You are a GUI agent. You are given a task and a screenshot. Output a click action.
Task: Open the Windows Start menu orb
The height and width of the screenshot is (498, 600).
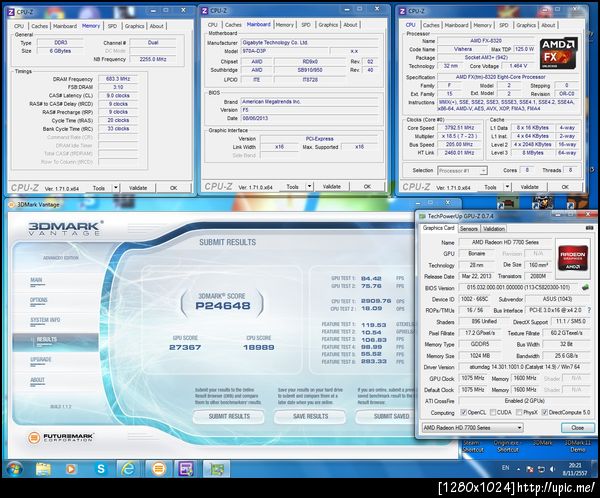tap(15, 469)
